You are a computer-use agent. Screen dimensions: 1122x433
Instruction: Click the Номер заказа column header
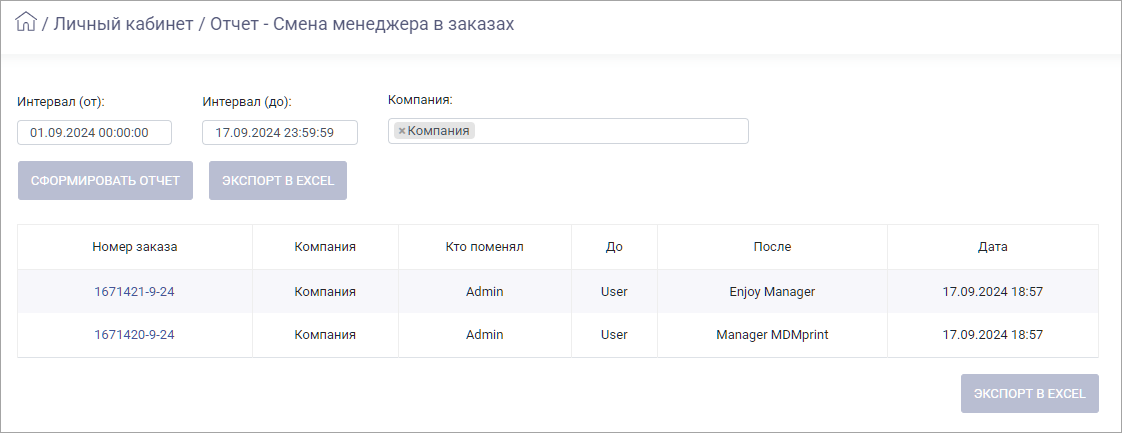click(135, 247)
